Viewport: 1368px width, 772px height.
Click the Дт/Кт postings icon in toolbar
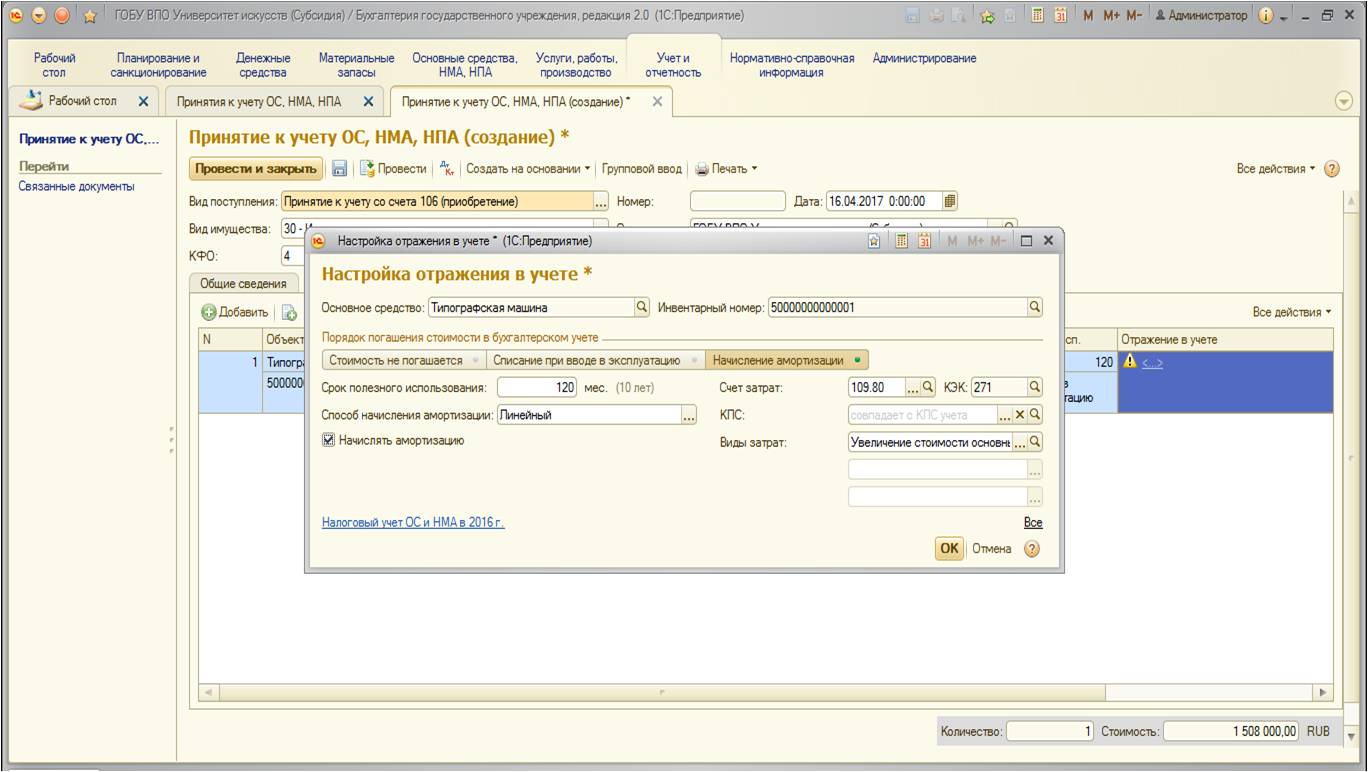447,169
